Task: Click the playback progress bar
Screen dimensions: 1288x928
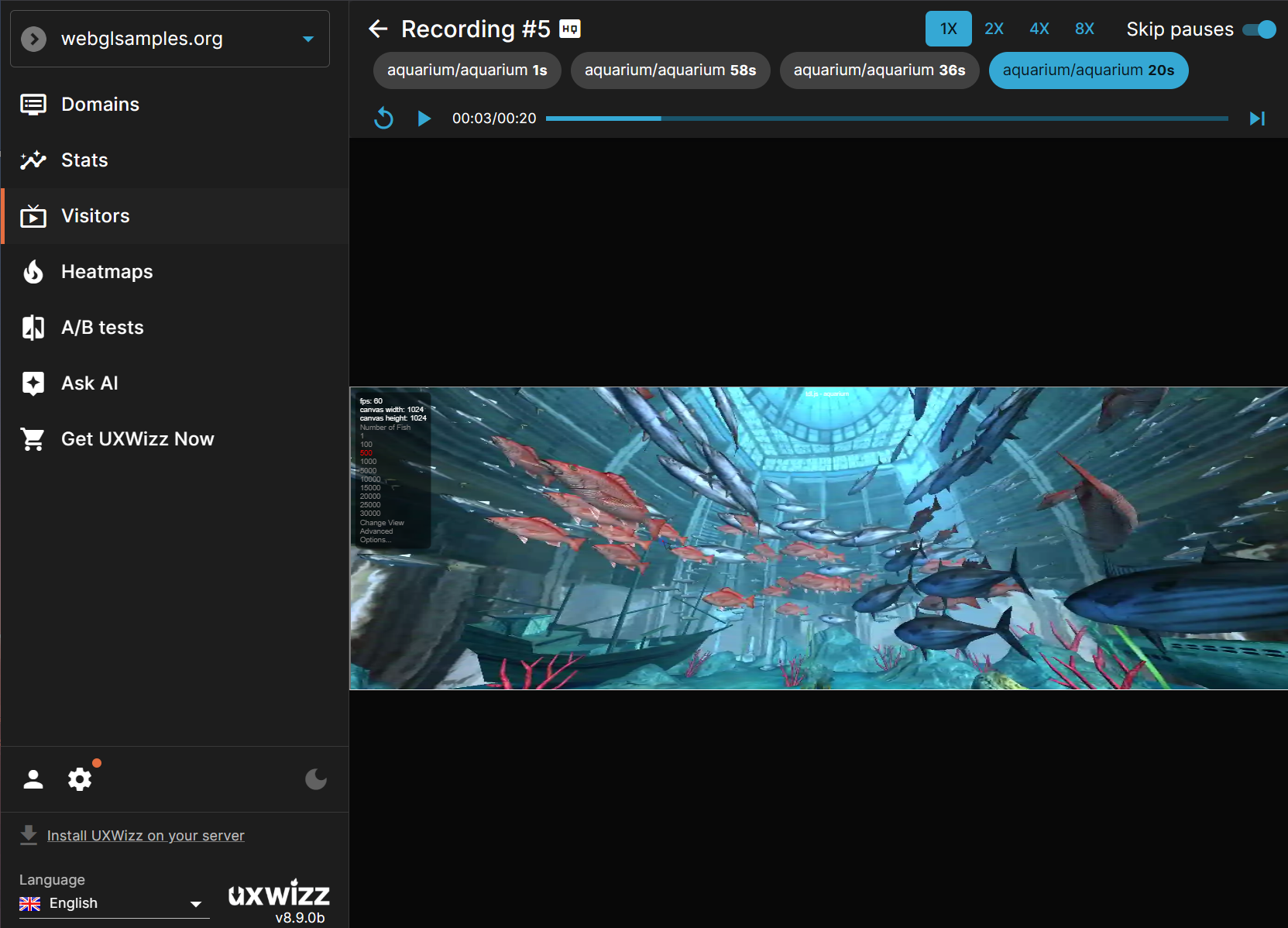Action: (886, 119)
